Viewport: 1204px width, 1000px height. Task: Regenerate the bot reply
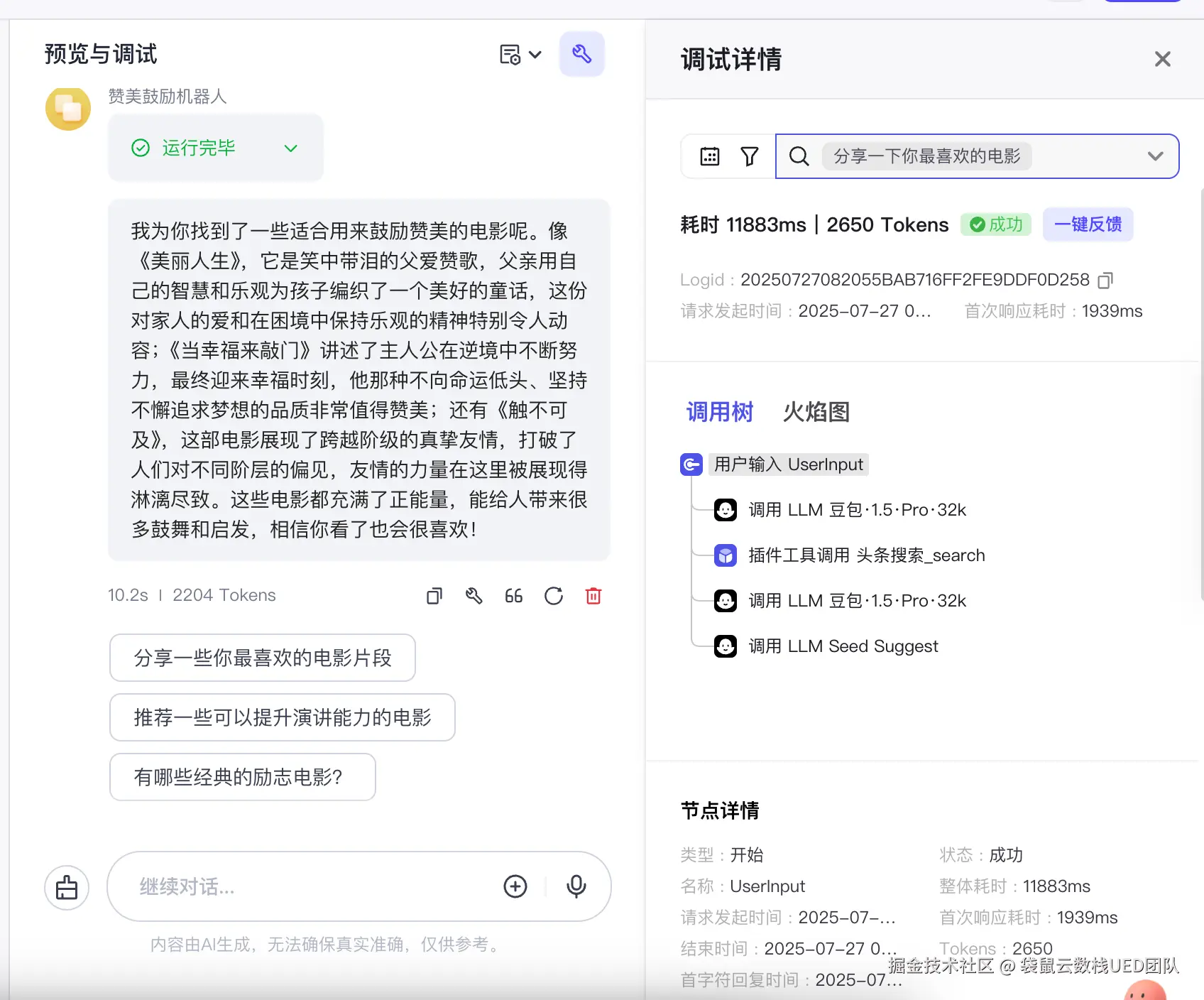tap(554, 596)
